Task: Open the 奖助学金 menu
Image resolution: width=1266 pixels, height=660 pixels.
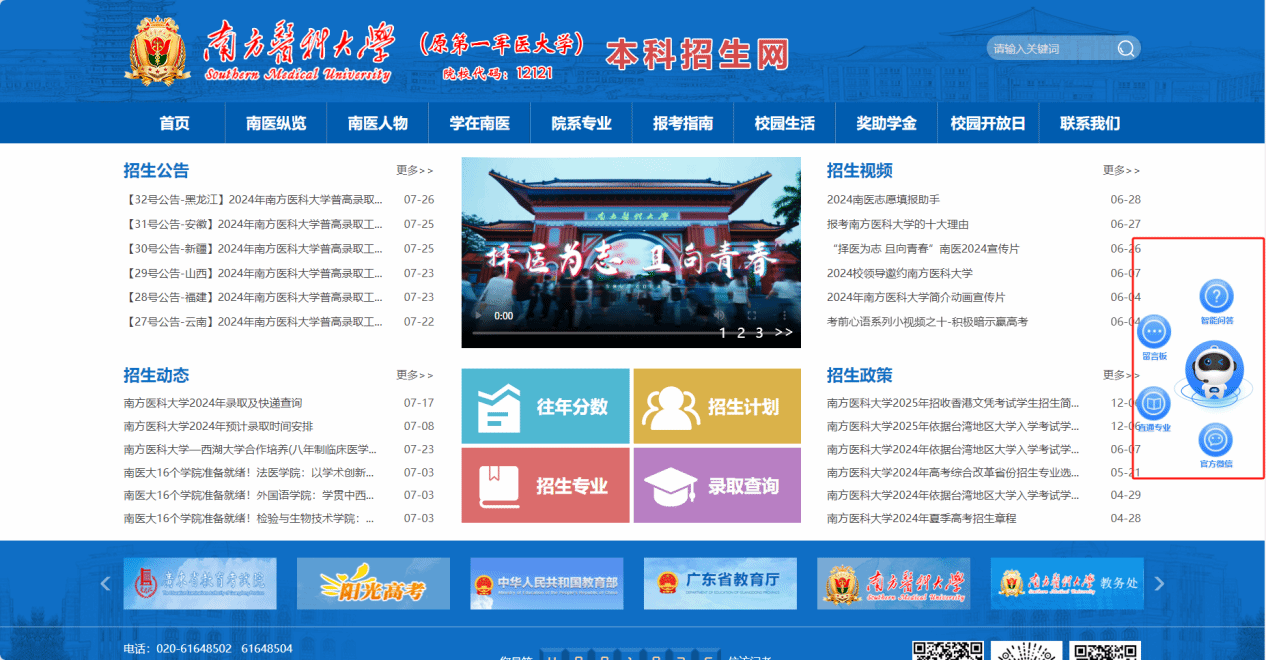Action: [x=886, y=123]
